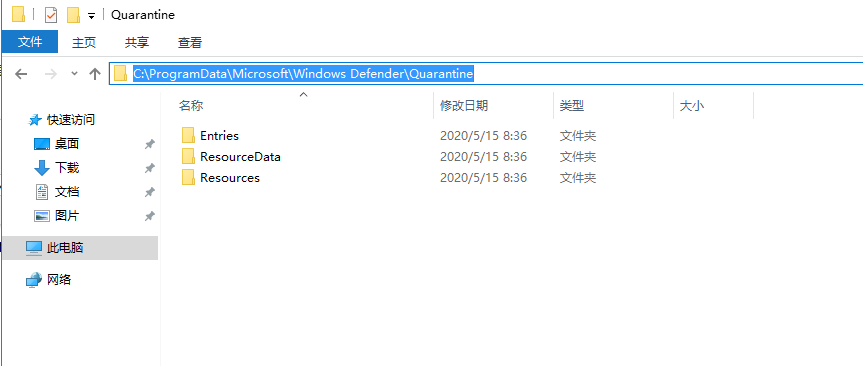
Task: Click the Properties checkmark icon in quick access toolbar
Action: point(51,14)
